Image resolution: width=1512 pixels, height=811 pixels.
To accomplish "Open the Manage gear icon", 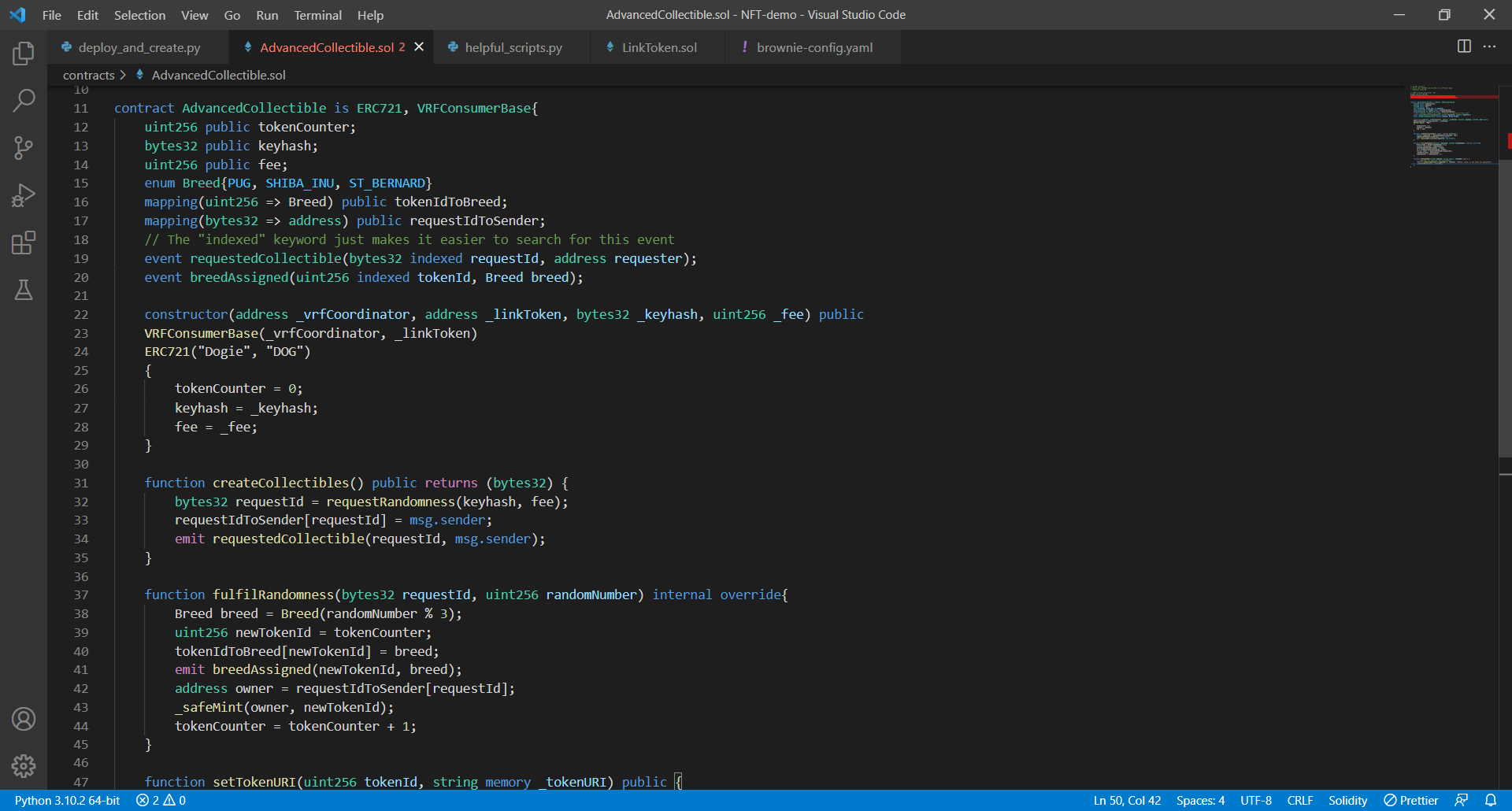I will point(24,766).
